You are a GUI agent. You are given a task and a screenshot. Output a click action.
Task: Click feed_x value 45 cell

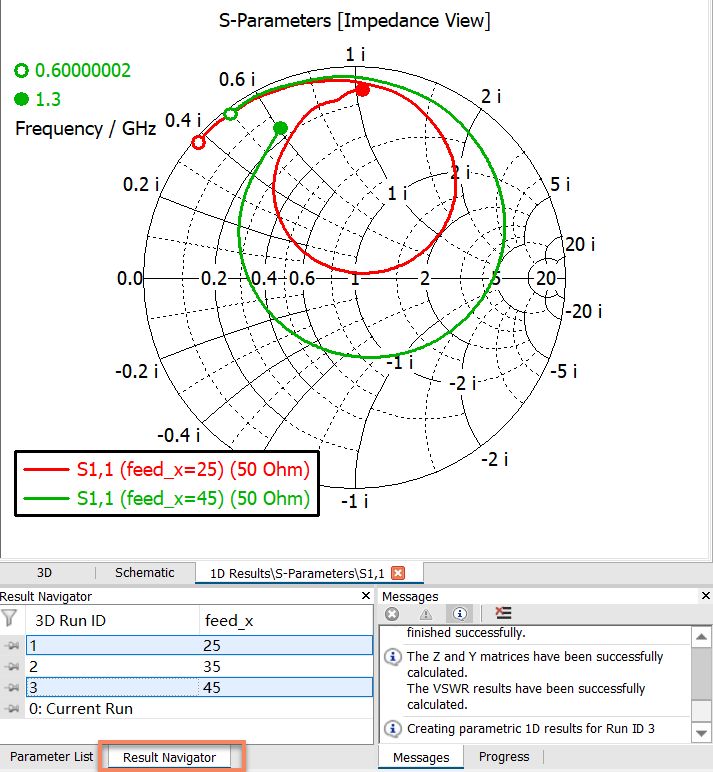[212, 687]
